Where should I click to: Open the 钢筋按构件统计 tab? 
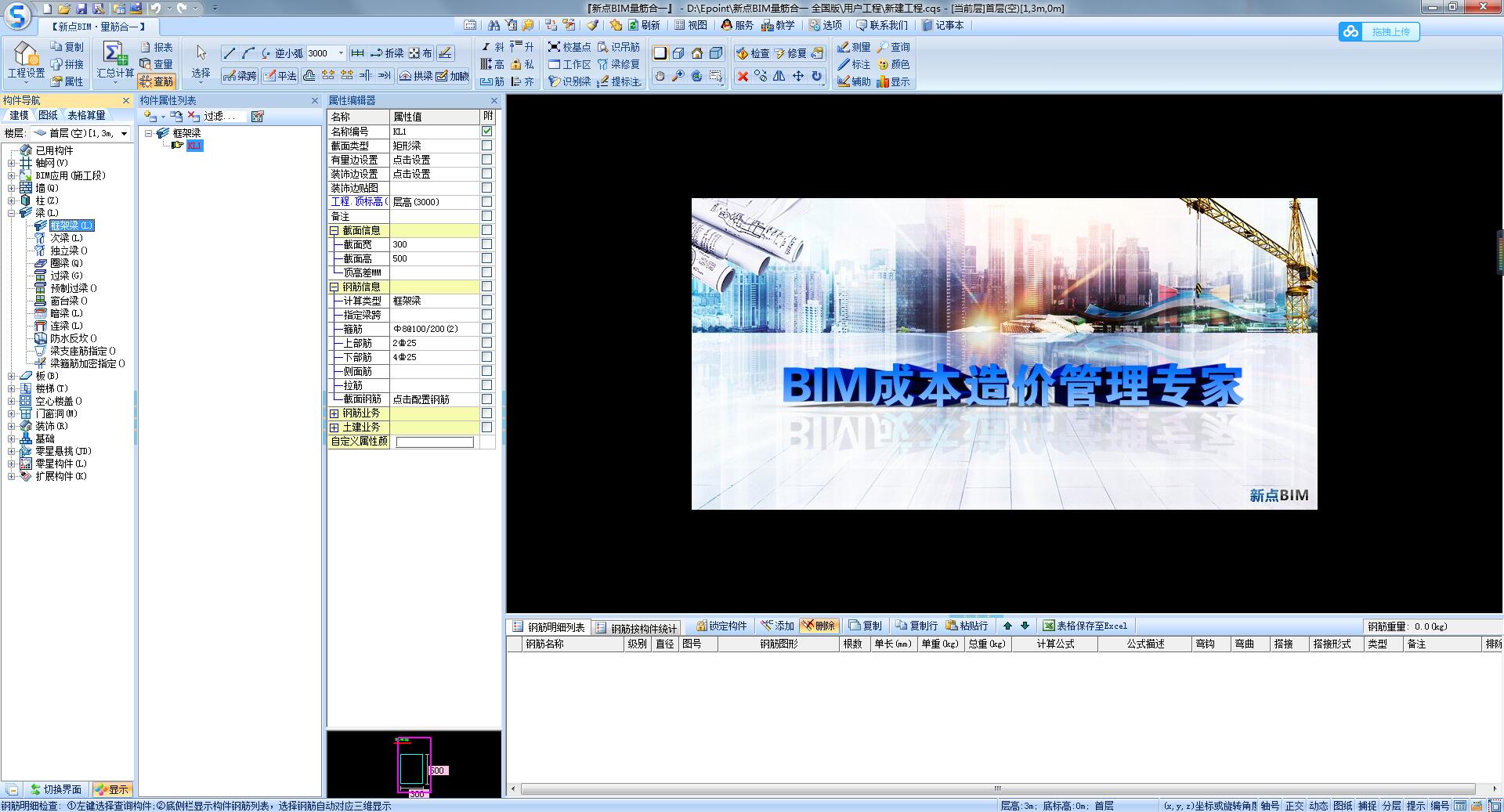(635, 627)
